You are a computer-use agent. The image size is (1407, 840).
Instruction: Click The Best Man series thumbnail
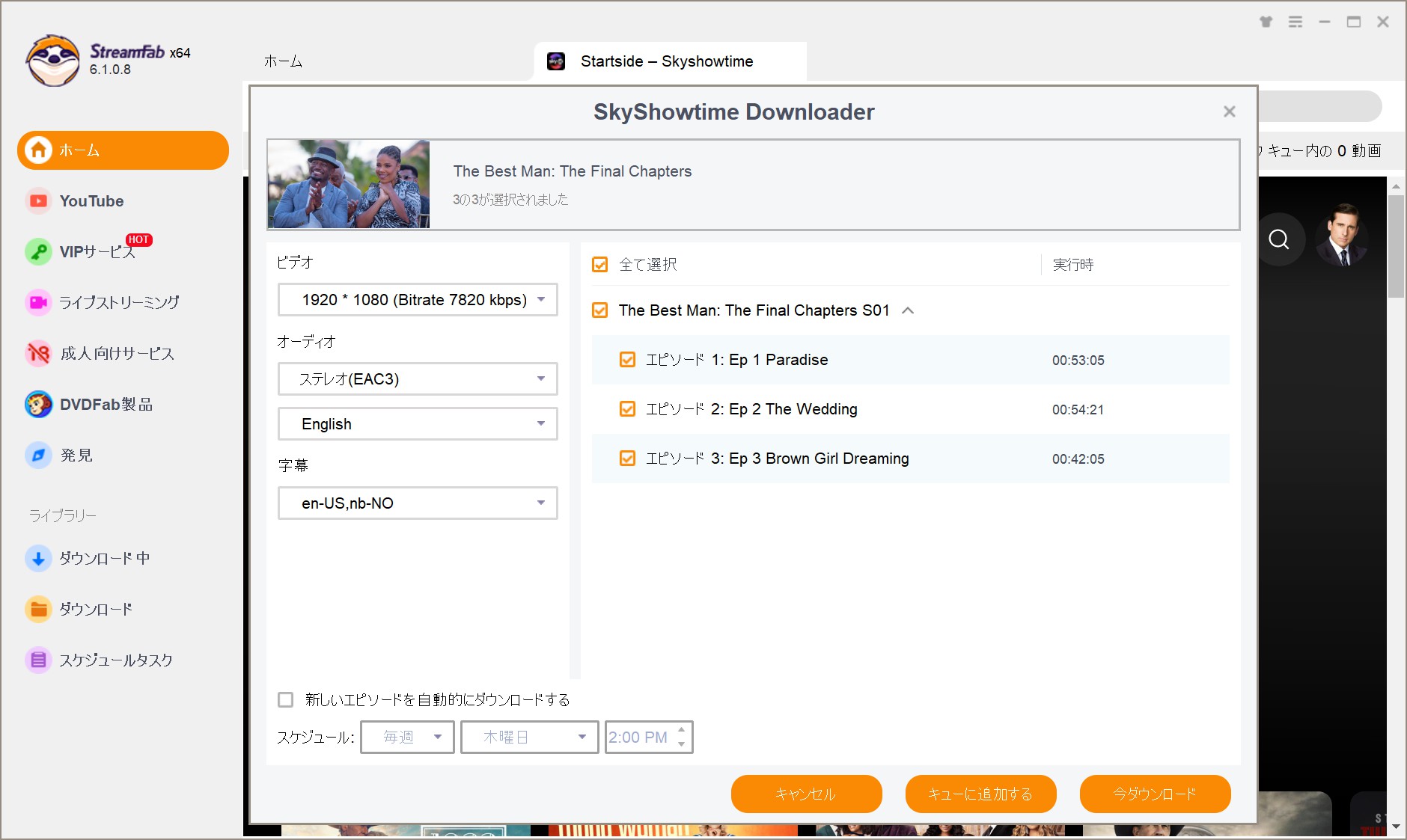click(349, 184)
